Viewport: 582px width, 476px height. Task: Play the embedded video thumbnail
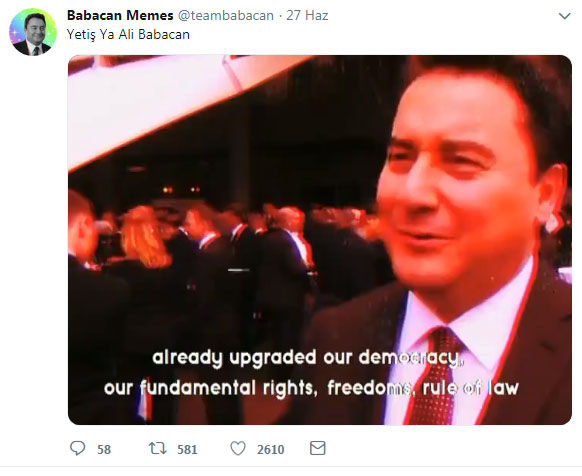(x=320, y=240)
